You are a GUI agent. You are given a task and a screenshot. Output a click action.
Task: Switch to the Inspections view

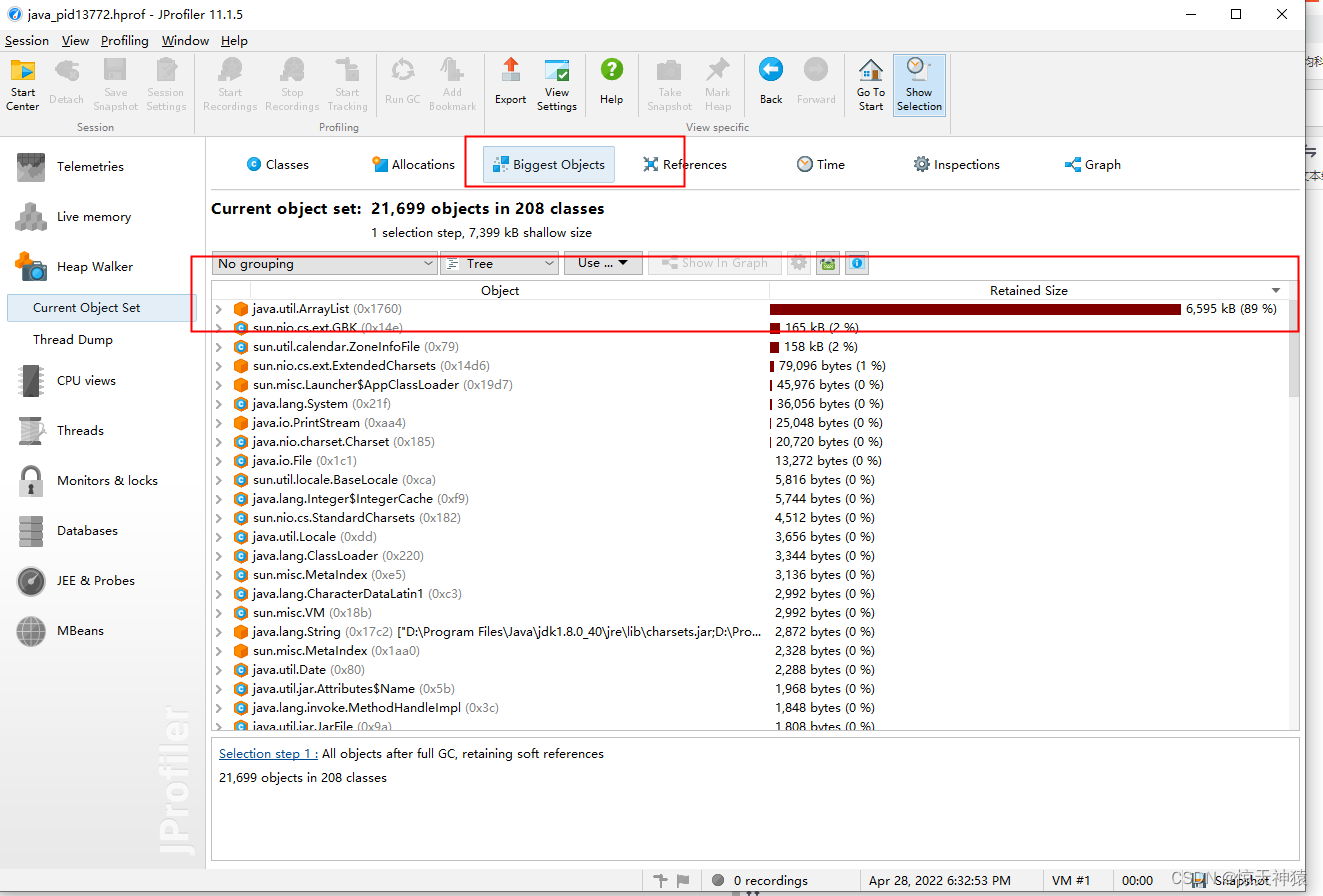click(x=957, y=165)
